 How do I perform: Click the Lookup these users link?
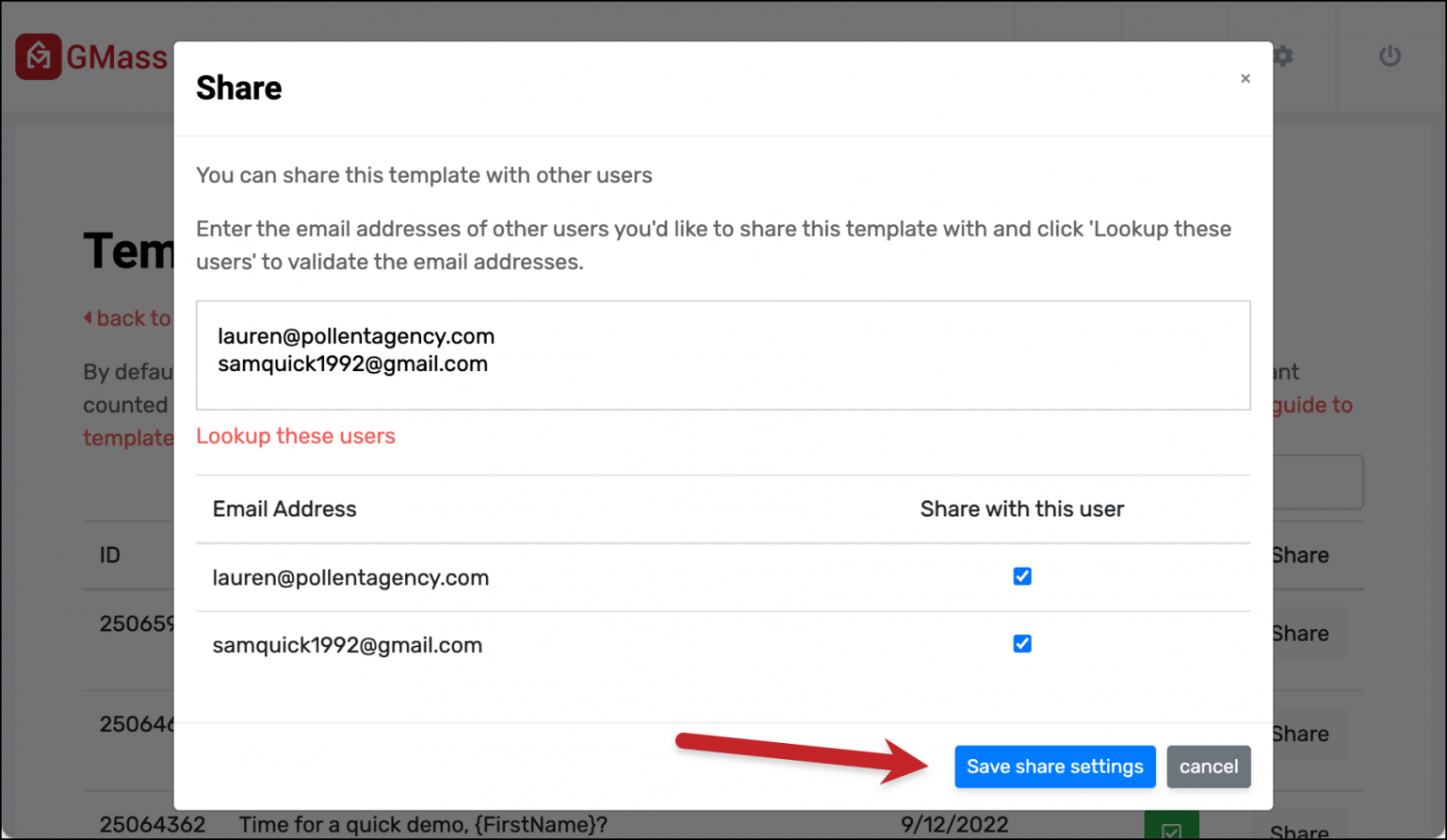(296, 435)
